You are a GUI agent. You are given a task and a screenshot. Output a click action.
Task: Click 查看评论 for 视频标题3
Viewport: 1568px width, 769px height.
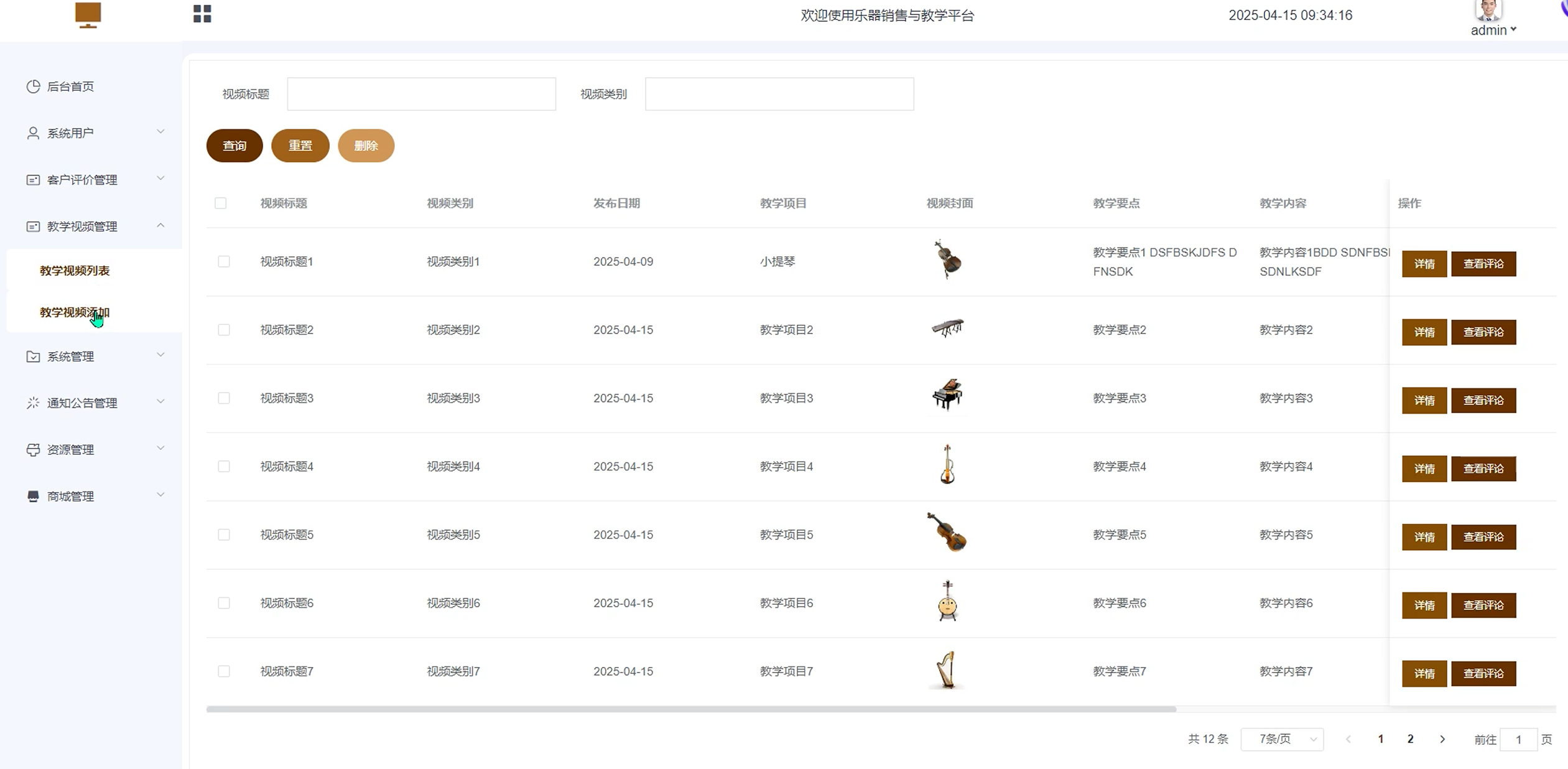click(1483, 400)
